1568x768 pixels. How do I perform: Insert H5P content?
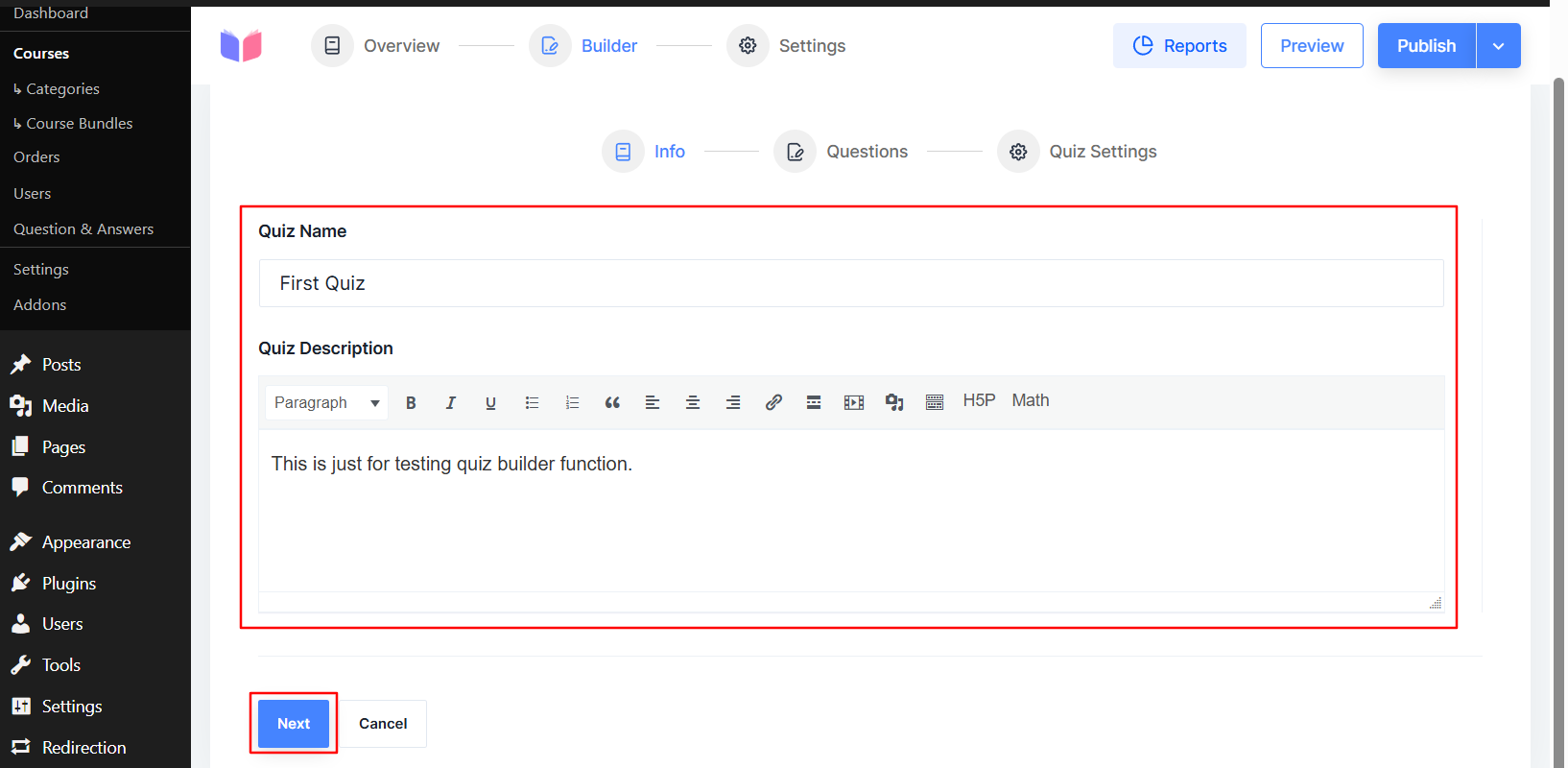click(x=979, y=400)
